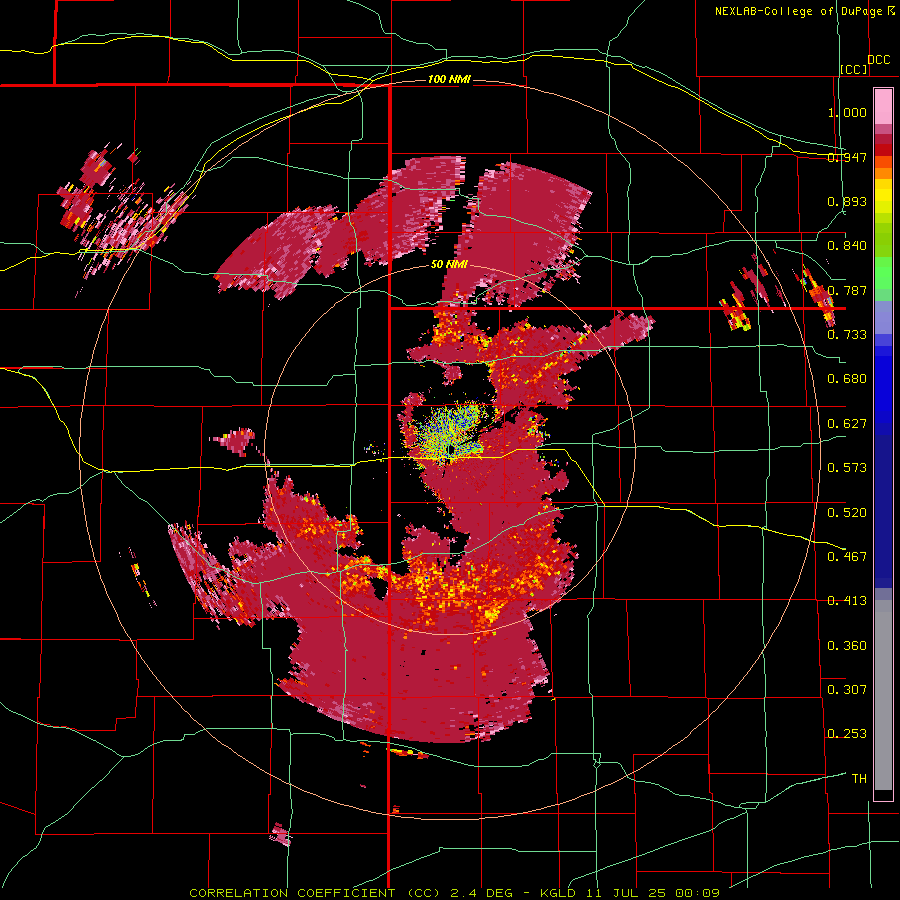The height and width of the screenshot is (900, 900).
Task: Click the TH threshold label on legend
Action: (x=859, y=779)
